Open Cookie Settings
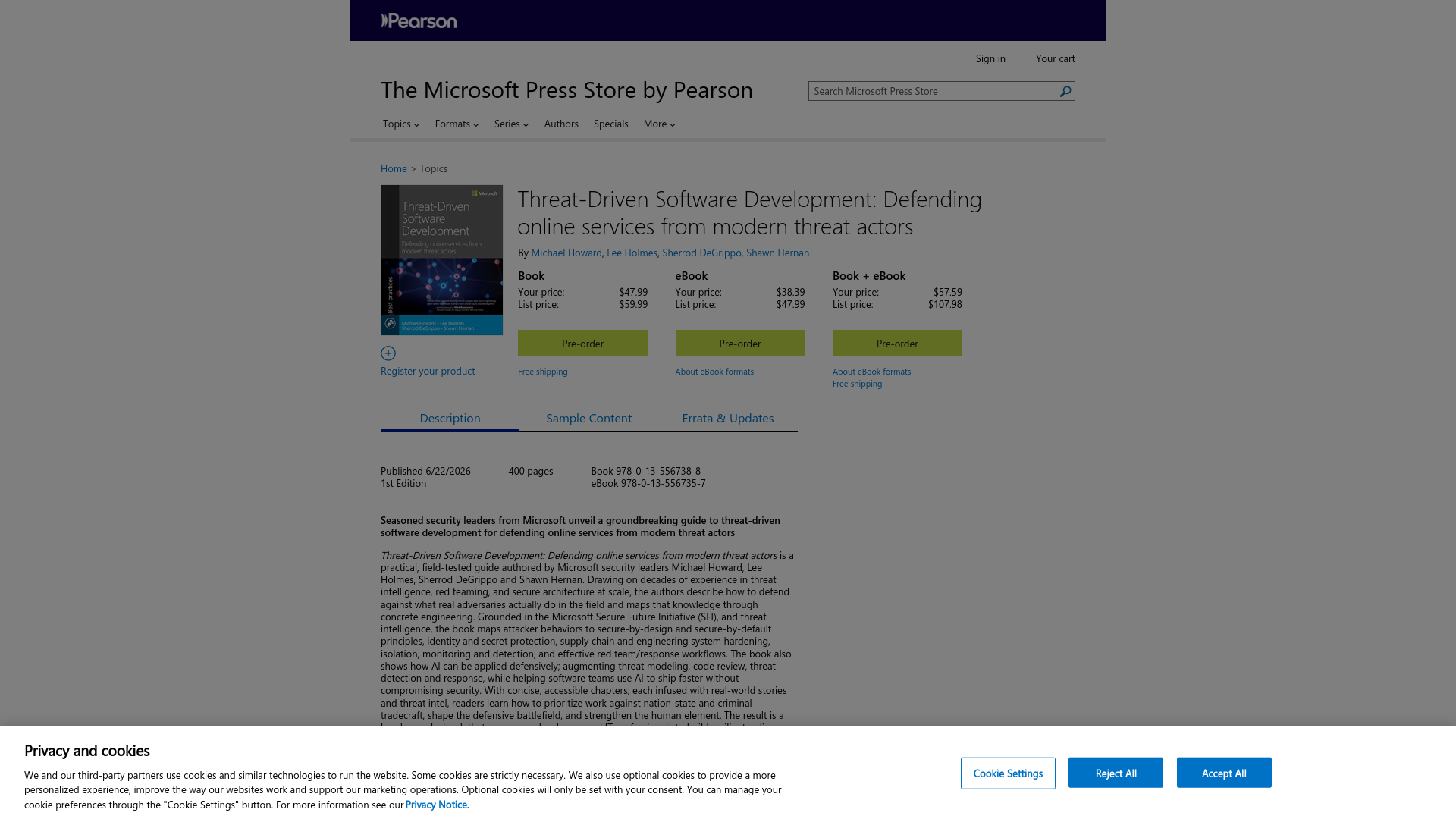This screenshot has height=819, width=1456. coord(1008,773)
